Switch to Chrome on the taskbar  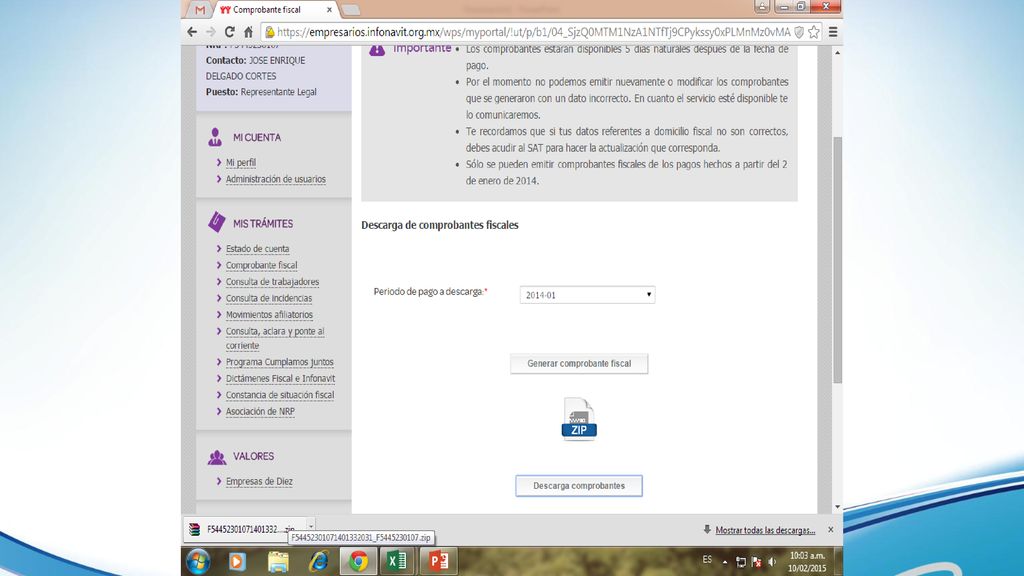click(x=358, y=562)
